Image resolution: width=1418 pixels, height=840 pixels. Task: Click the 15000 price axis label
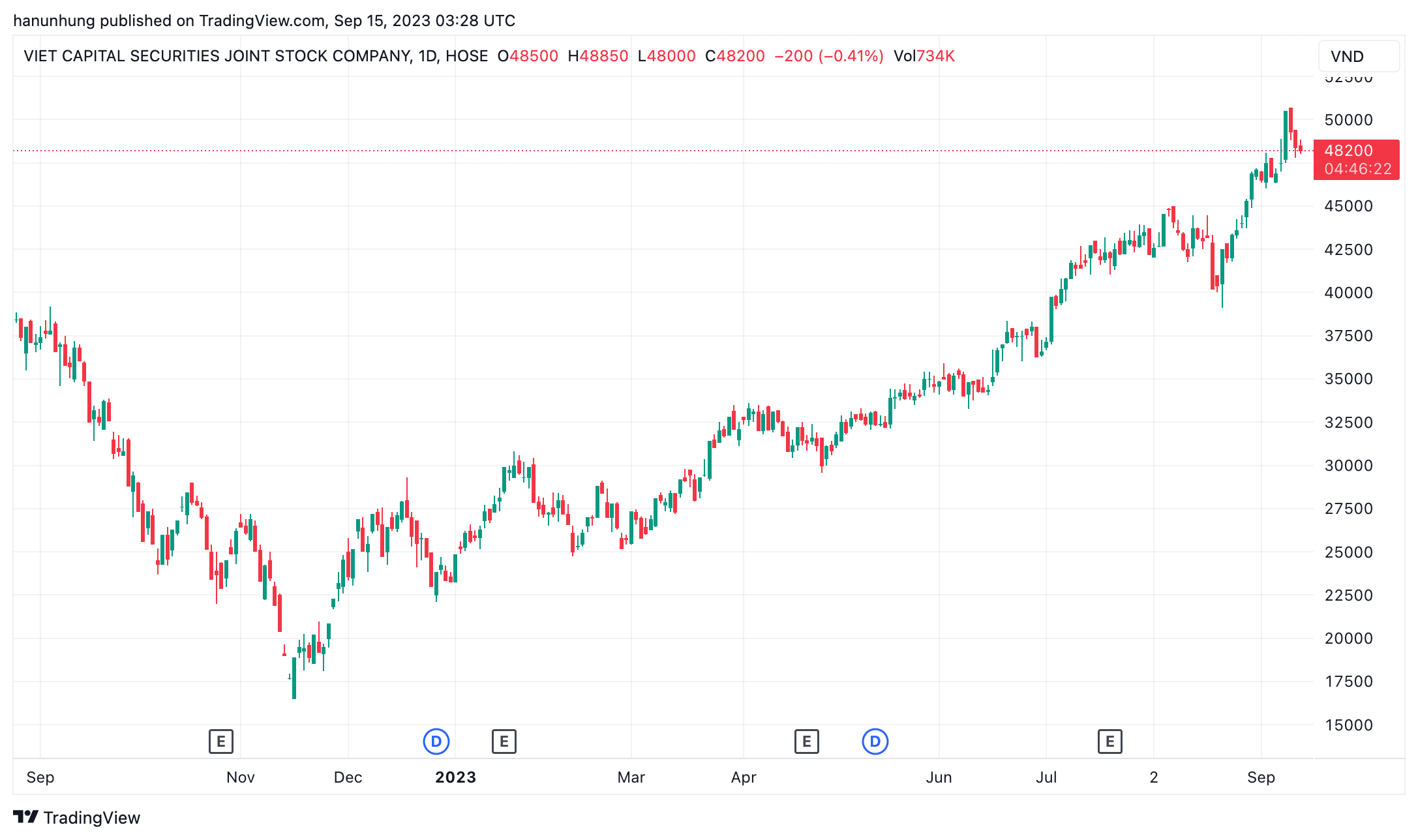pos(1349,725)
